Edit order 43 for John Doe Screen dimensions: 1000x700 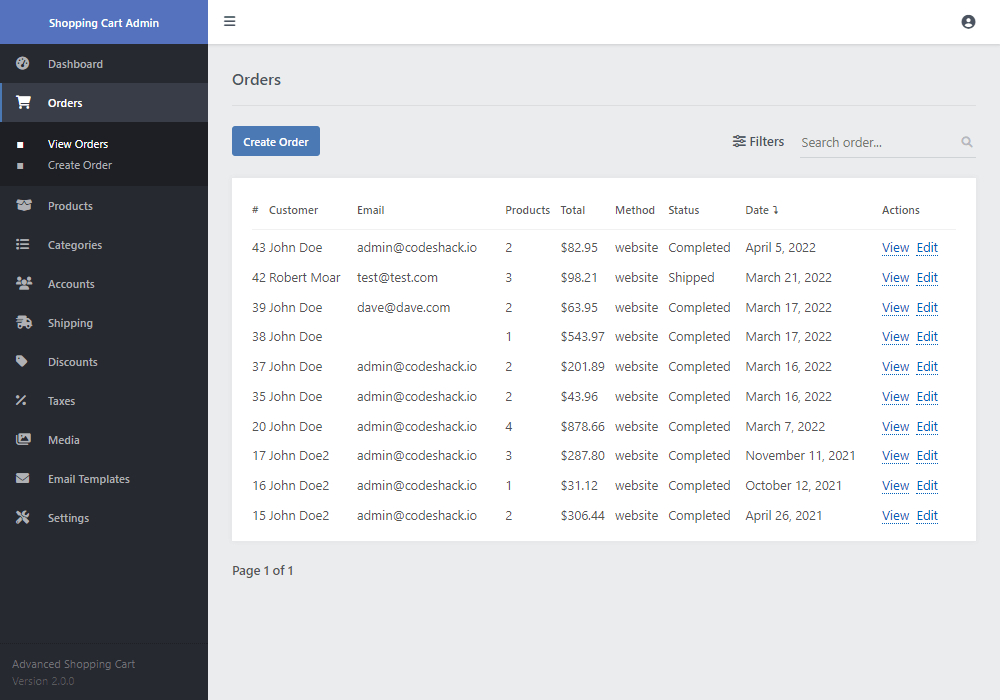coord(927,247)
